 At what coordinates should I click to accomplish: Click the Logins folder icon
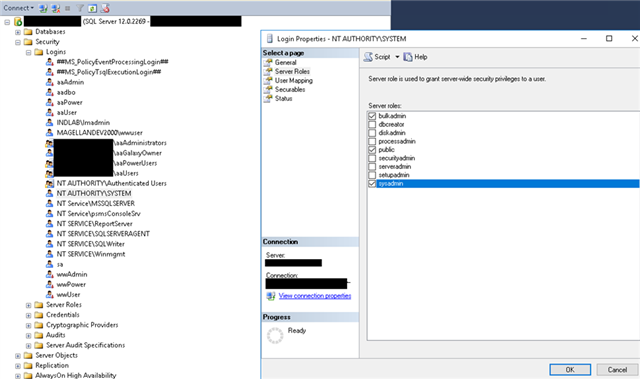(x=38, y=52)
